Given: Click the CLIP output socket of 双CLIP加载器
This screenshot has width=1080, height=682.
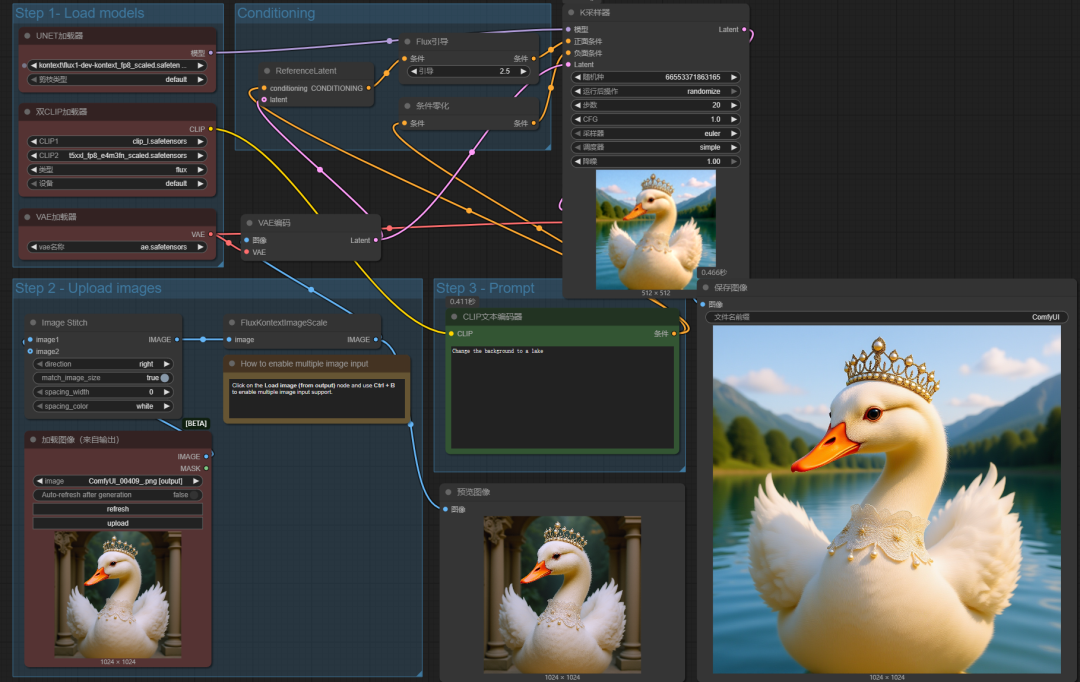Looking at the screenshot, I should (211, 129).
